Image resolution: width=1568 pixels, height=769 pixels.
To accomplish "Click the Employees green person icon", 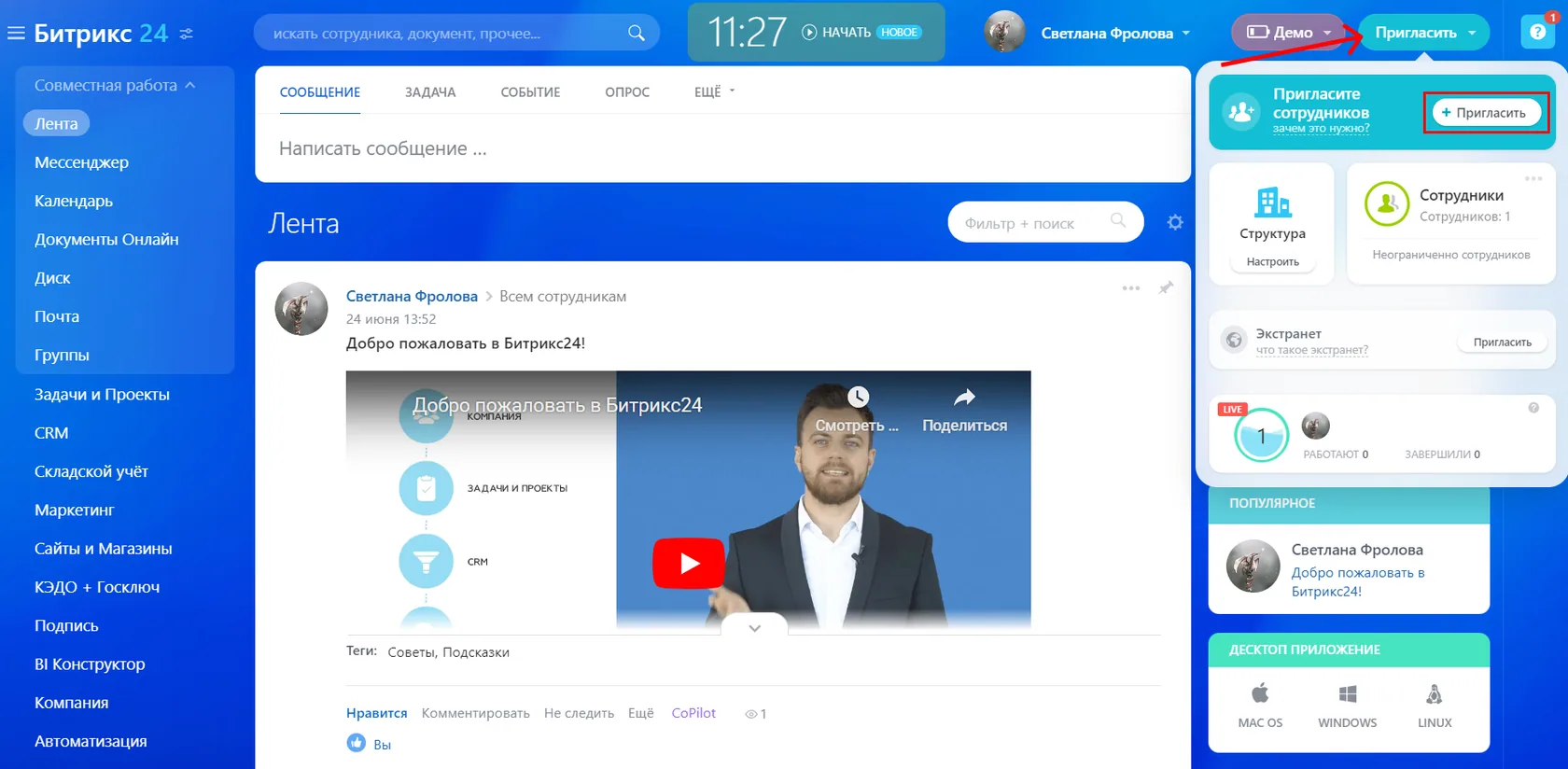I will click(x=1387, y=204).
